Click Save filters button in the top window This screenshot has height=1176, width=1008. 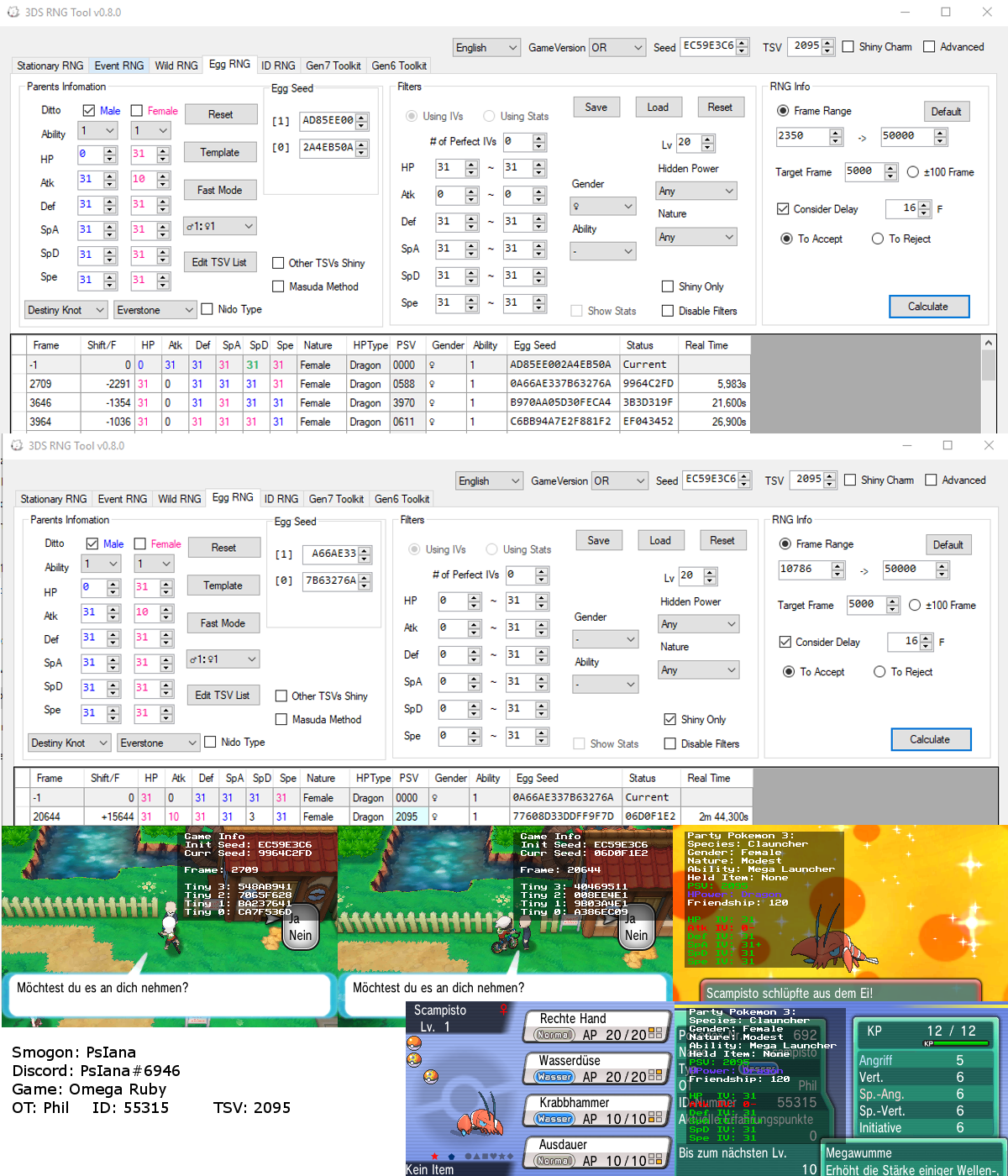(x=596, y=108)
